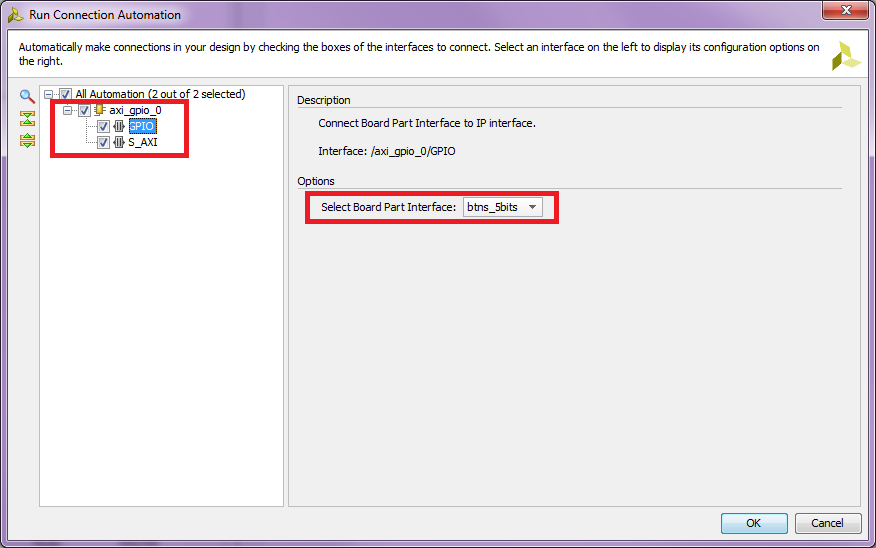Viewport: 876px width, 548px height.
Task: Click OK to run connection automation
Action: [754, 523]
